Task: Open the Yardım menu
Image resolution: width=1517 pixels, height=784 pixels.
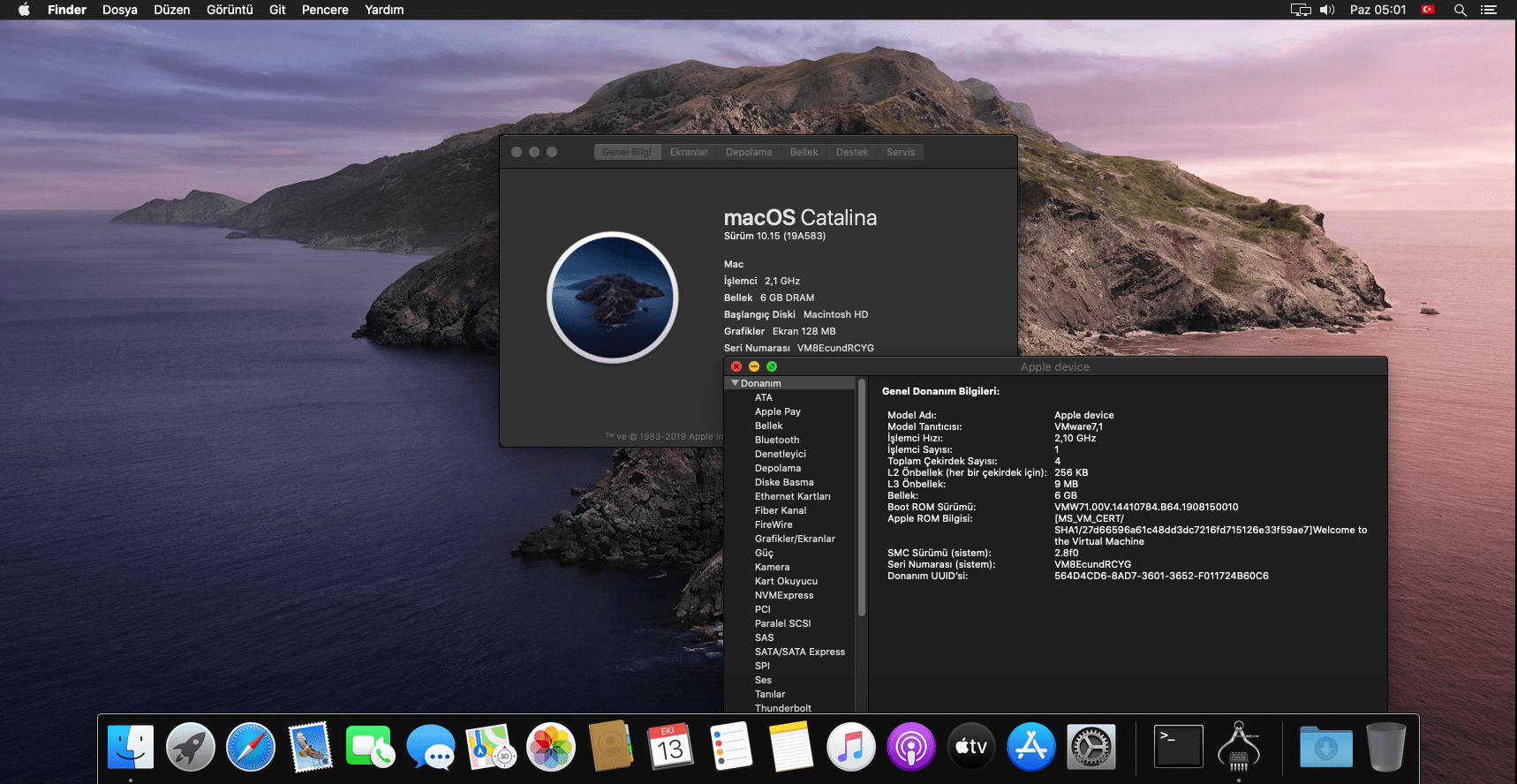Action: click(x=384, y=10)
